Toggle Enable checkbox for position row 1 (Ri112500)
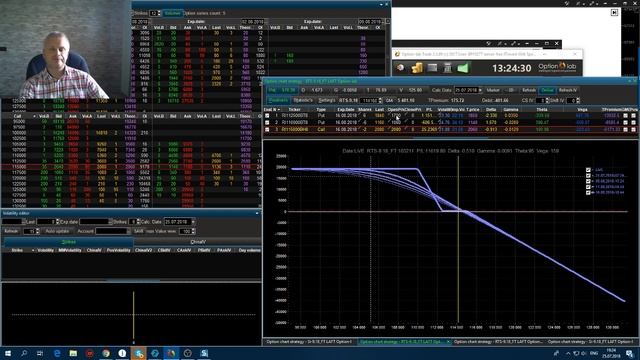 point(267,116)
